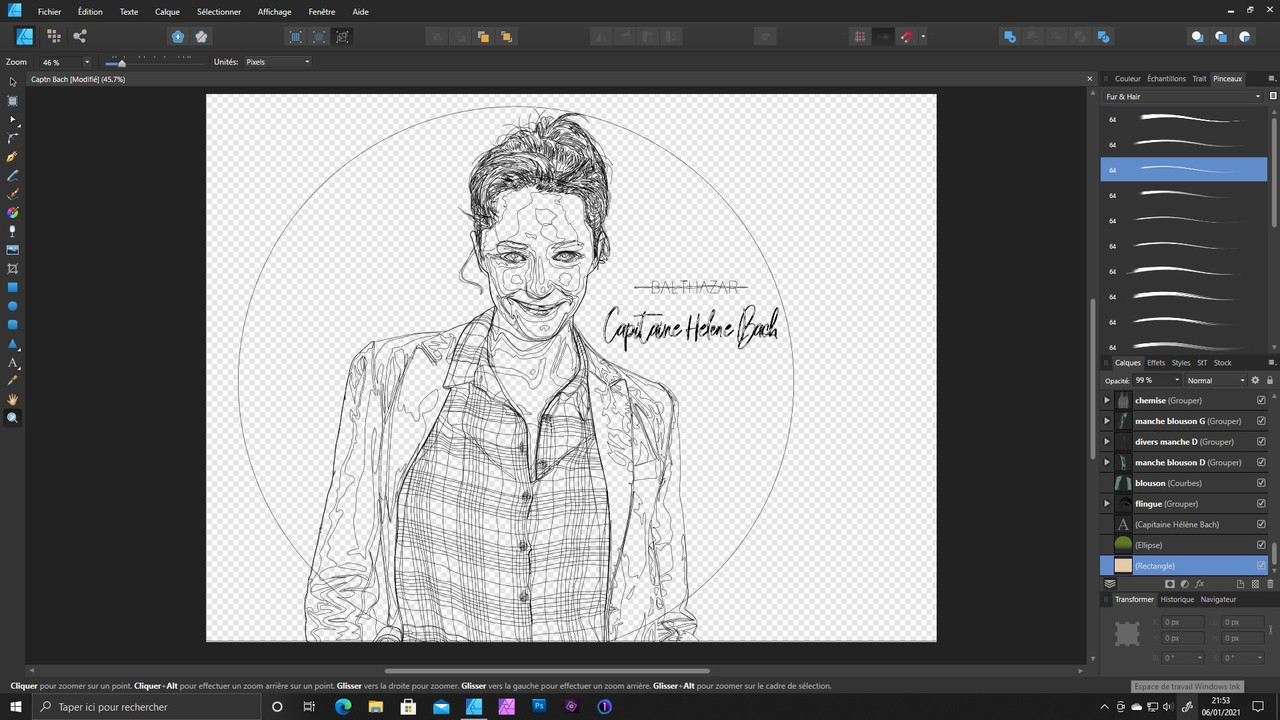Switch to the Export persona icon
The width and height of the screenshot is (1280, 720).
coord(80,36)
